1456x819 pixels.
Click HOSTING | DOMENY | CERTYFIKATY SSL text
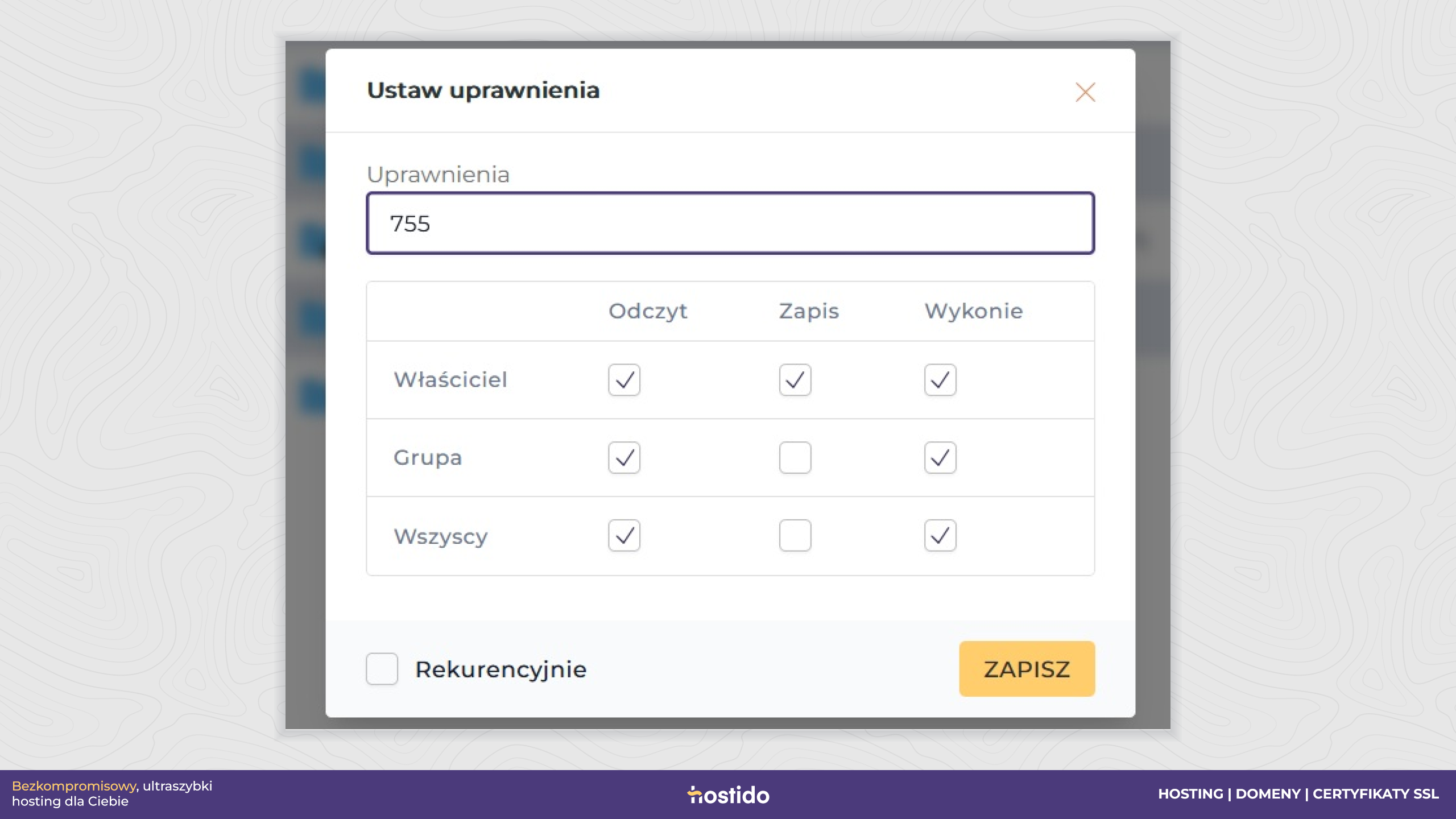[1298, 794]
